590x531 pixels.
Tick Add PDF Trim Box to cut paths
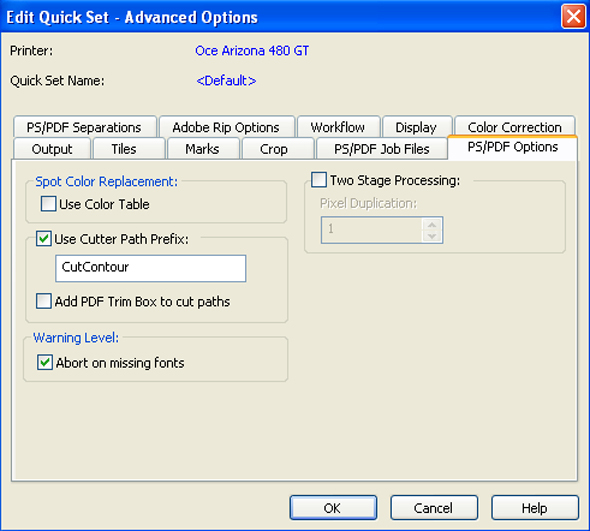click(x=44, y=301)
